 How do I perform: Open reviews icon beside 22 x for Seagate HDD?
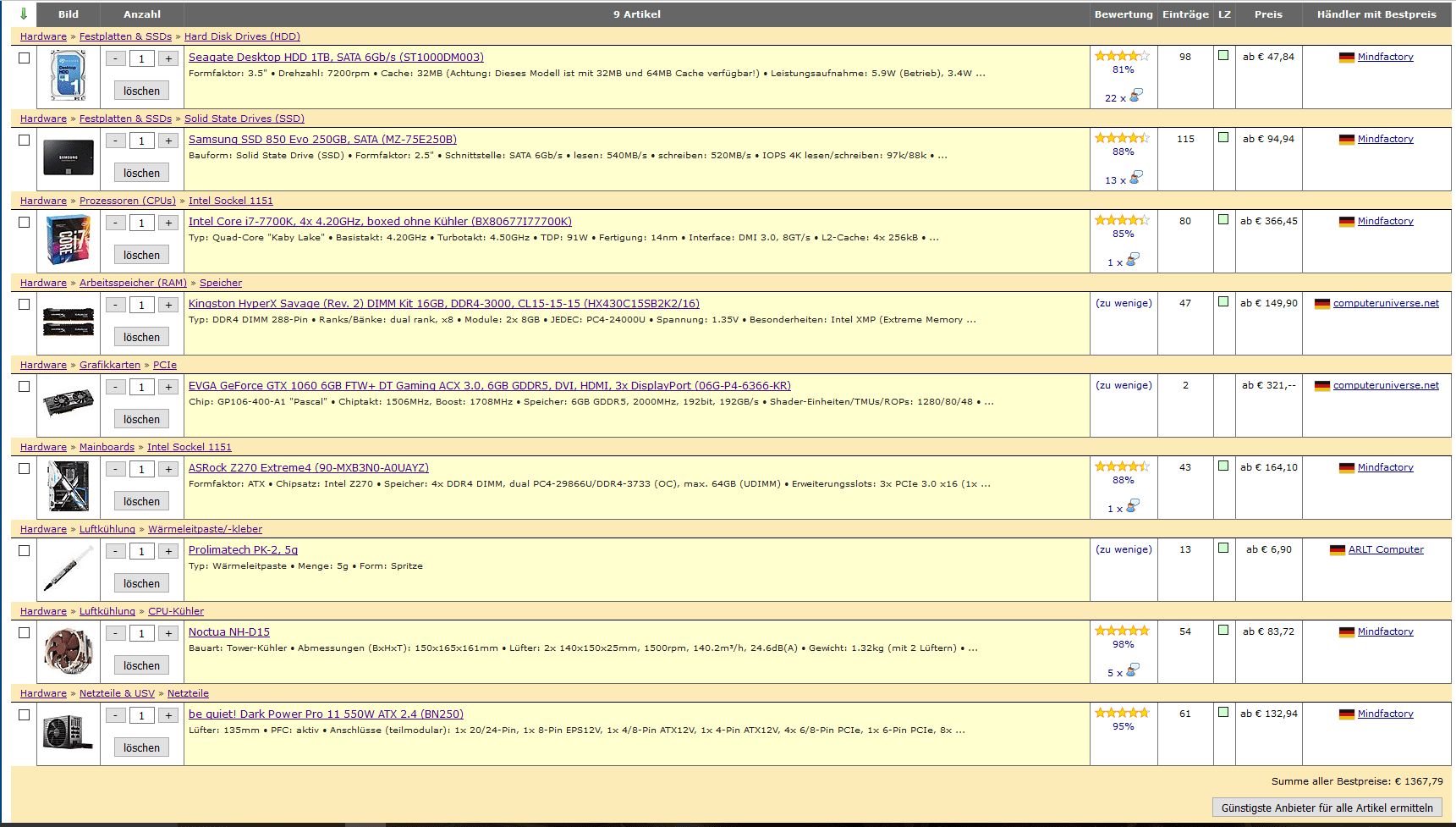tap(1136, 96)
